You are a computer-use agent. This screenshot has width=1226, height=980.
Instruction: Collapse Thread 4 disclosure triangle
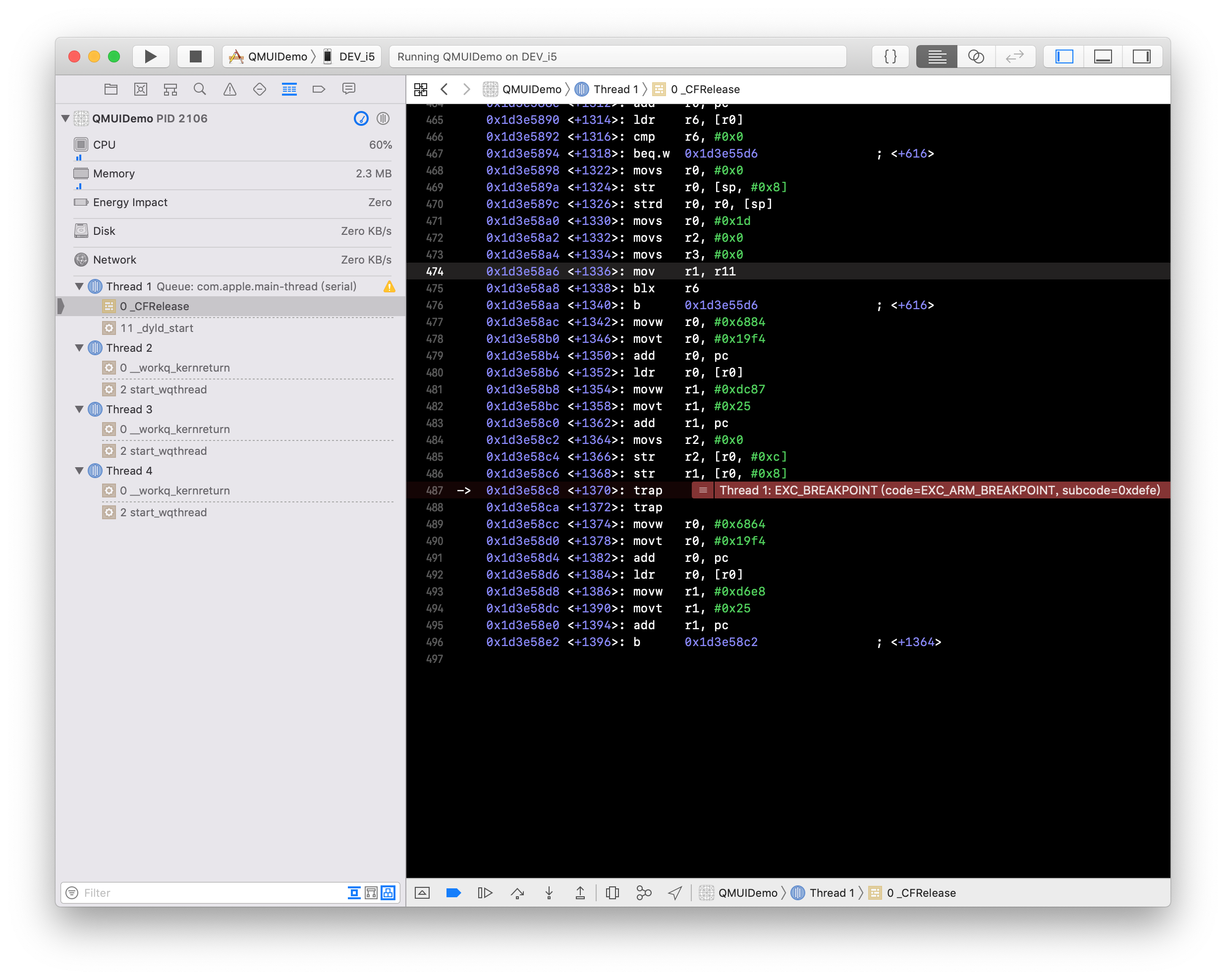79,470
